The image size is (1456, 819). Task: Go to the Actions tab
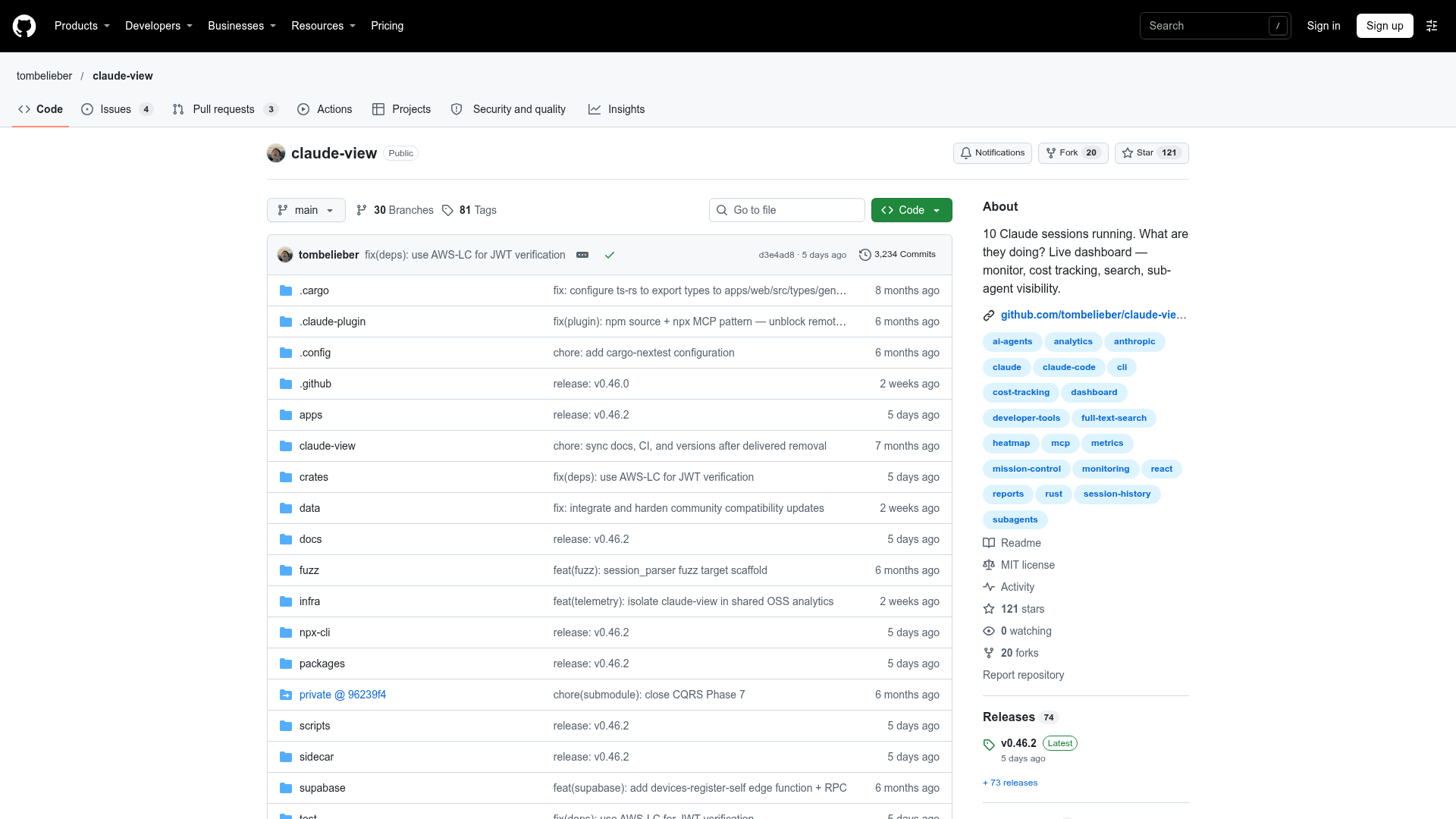(x=325, y=109)
